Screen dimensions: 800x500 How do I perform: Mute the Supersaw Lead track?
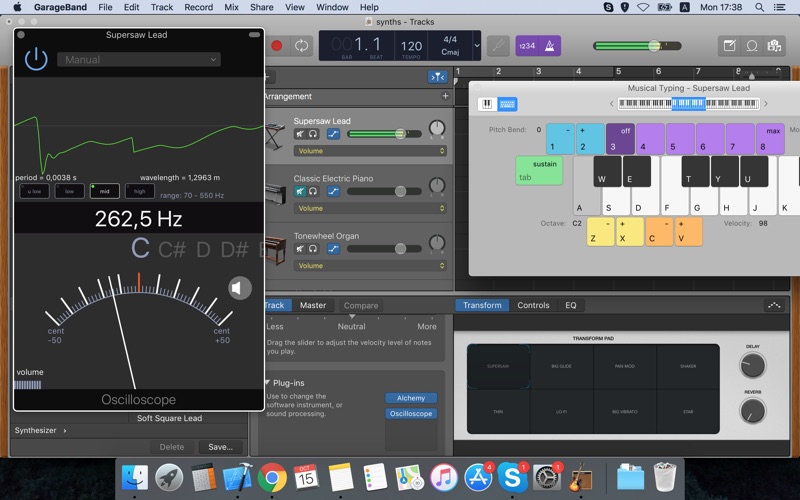tap(300, 134)
